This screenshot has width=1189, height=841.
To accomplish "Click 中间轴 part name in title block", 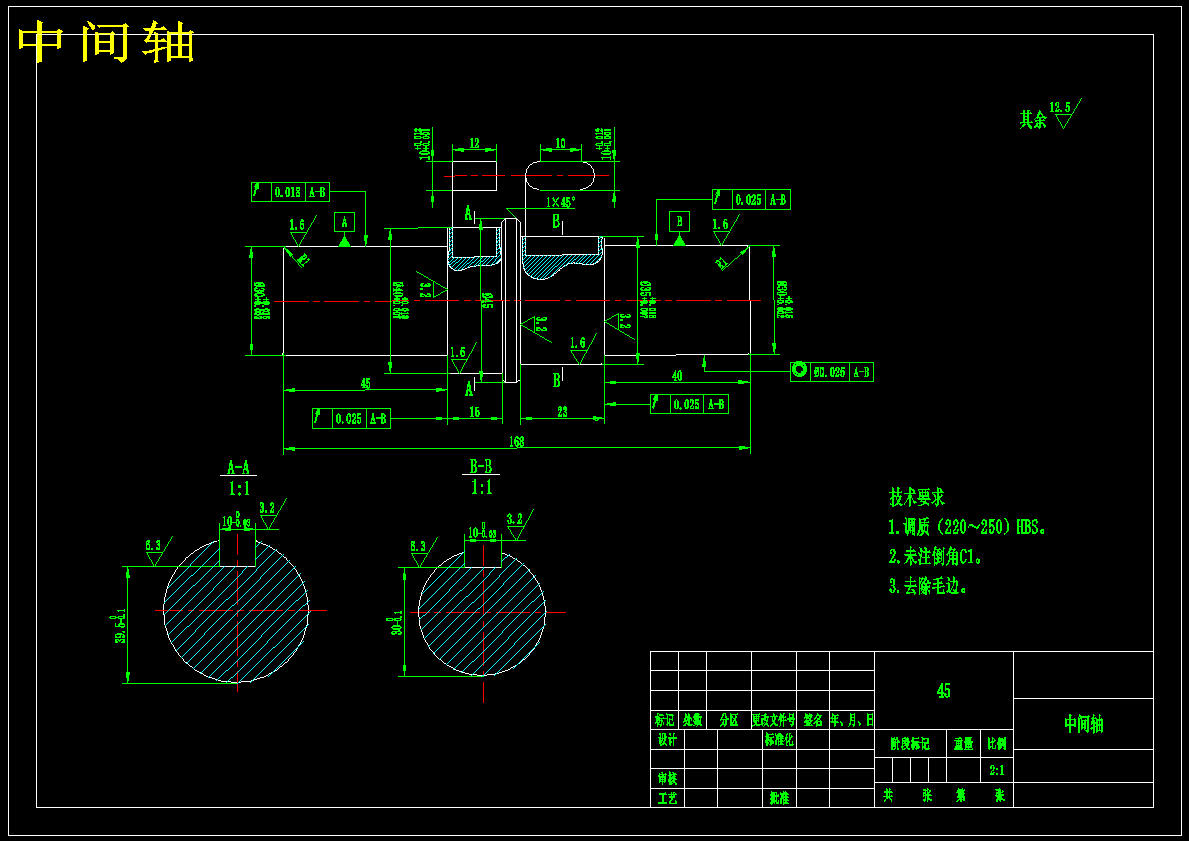I will tap(1084, 723).
